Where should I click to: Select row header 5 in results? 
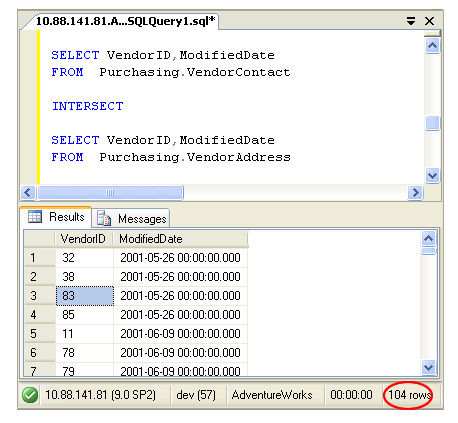click(x=40, y=334)
